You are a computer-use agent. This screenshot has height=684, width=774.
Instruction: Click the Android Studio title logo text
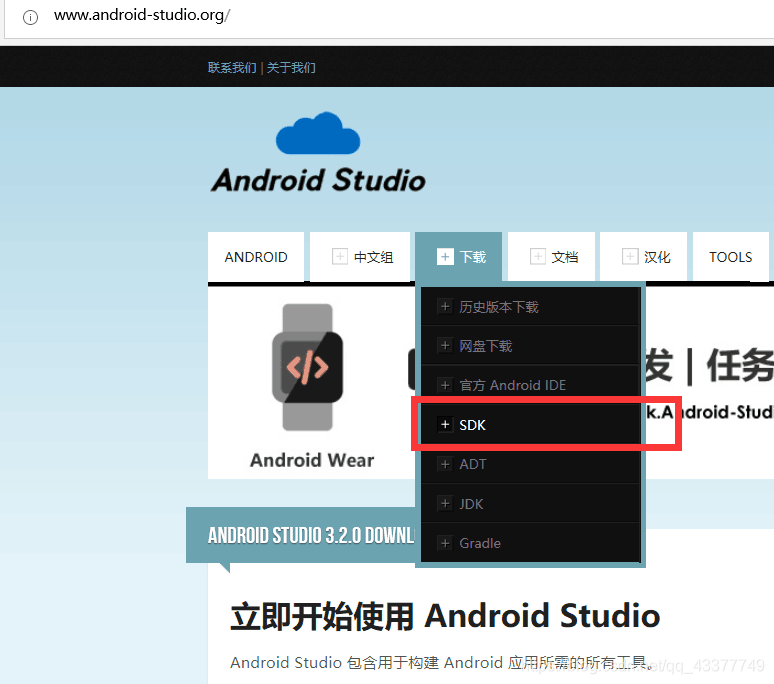(318, 180)
